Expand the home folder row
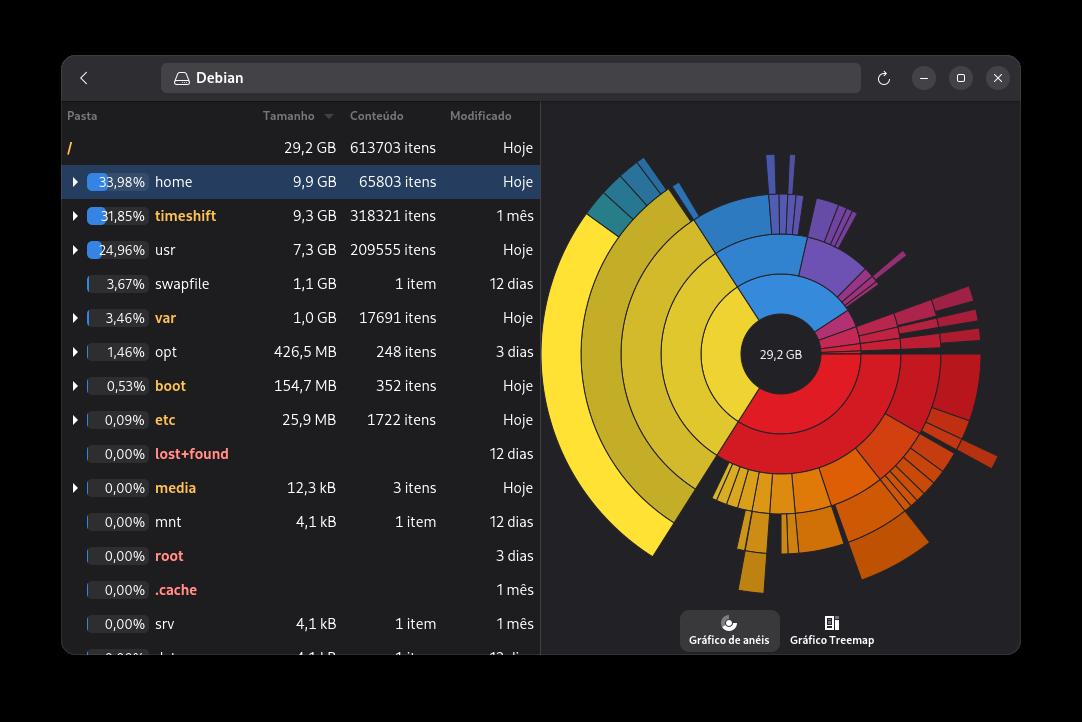Viewport: 1082px width, 722px height. tap(75, 182)
